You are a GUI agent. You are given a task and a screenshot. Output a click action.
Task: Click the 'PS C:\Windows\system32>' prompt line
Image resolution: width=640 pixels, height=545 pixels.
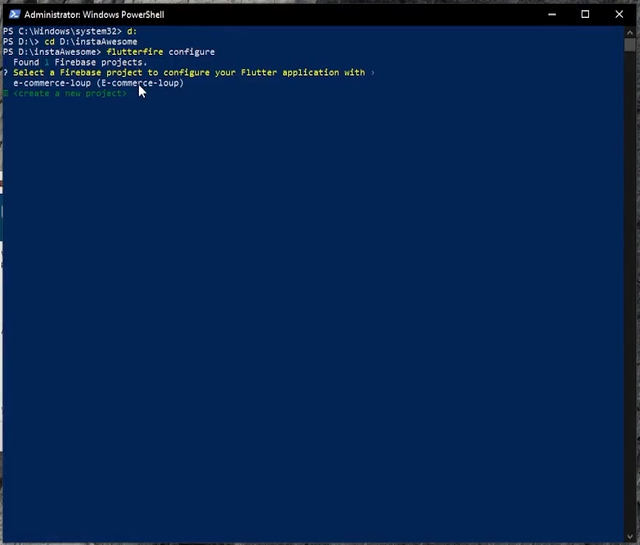pos(70,31)
